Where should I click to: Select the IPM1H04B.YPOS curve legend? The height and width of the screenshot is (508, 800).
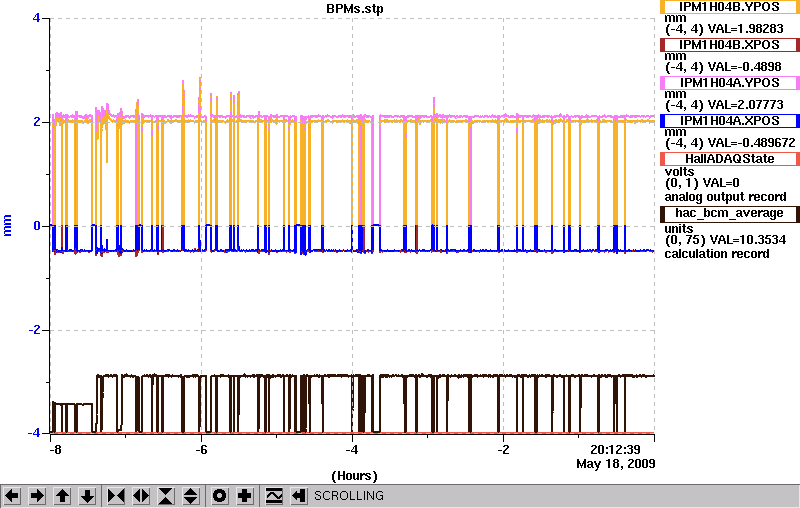tap(730, 7)
